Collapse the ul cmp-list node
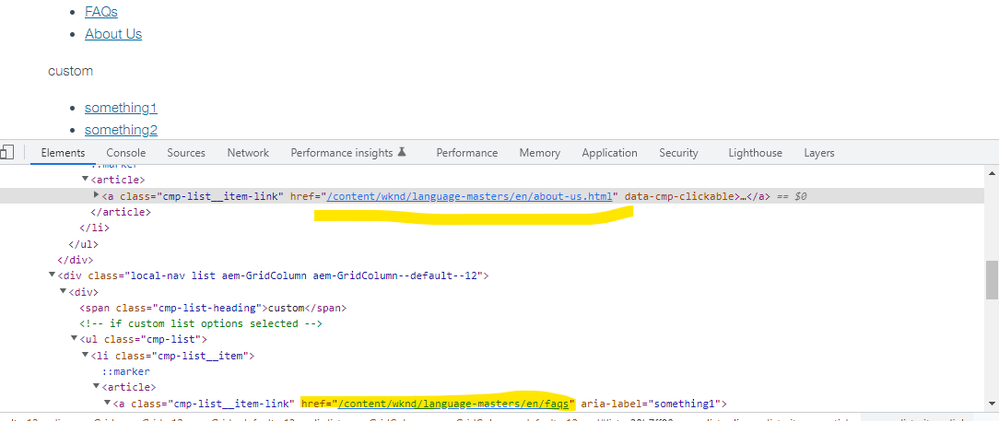Viewport: 999px width, 421px height. [74, 339]
